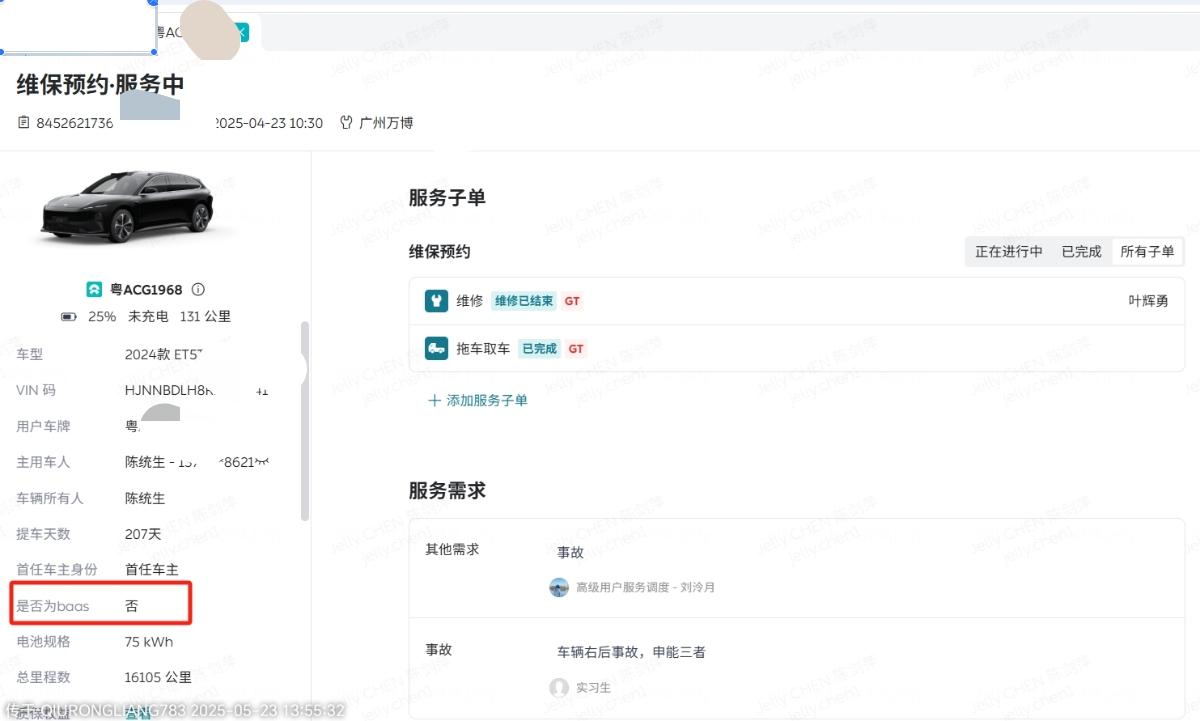Switch to 已完成 sub-order filter
The height and width of the screenshot is (721, 1200).
point(1081,251)
